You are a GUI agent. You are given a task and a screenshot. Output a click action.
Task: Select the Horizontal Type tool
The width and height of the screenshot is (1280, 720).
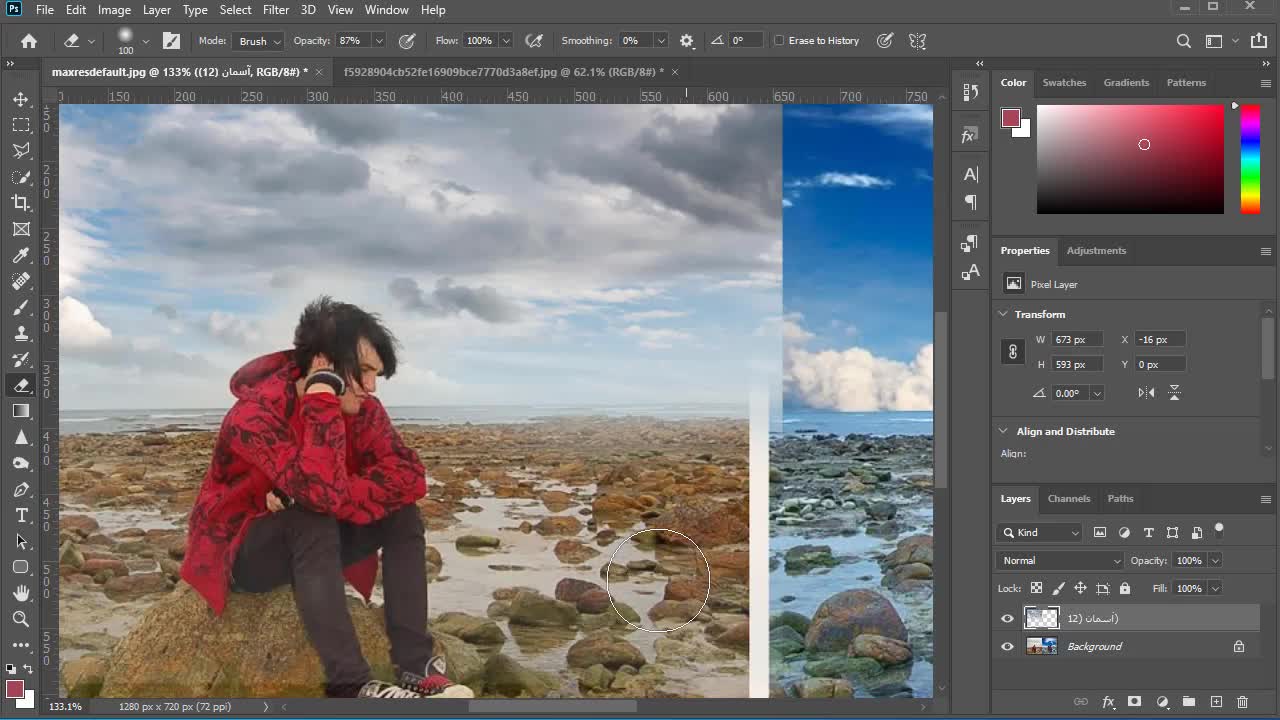[20, 515]
